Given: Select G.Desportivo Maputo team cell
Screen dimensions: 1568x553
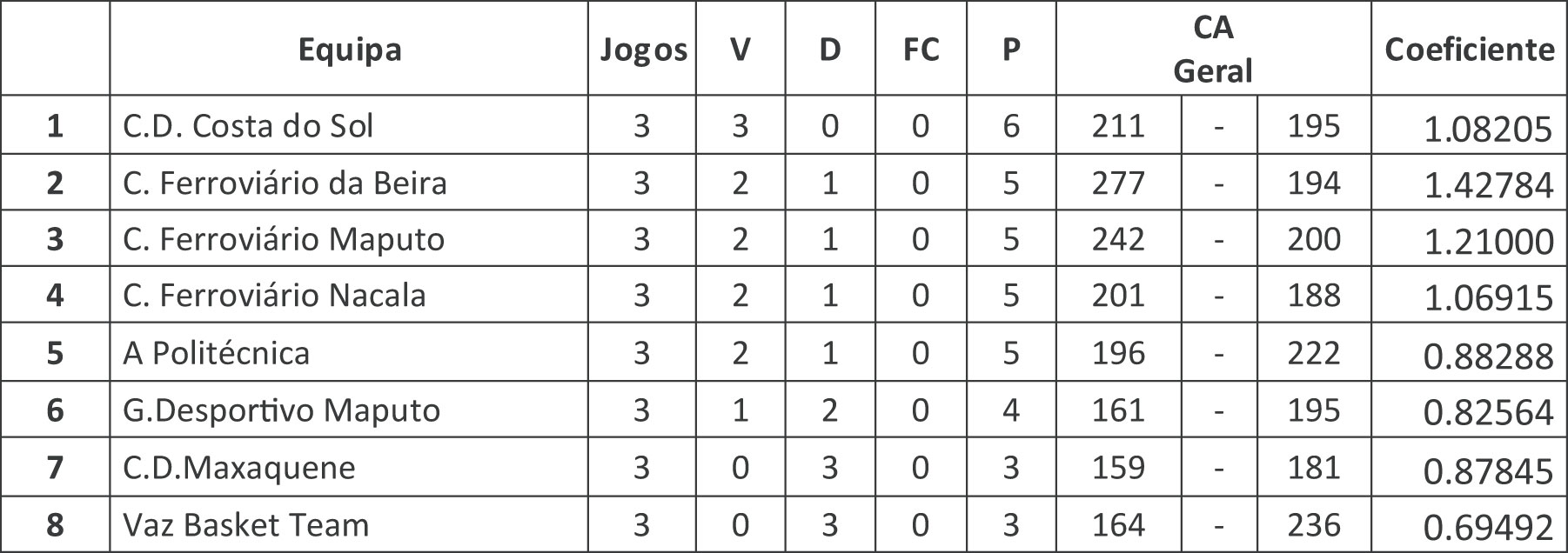Looking at the screenshot, I should click(x=281, y=410).
